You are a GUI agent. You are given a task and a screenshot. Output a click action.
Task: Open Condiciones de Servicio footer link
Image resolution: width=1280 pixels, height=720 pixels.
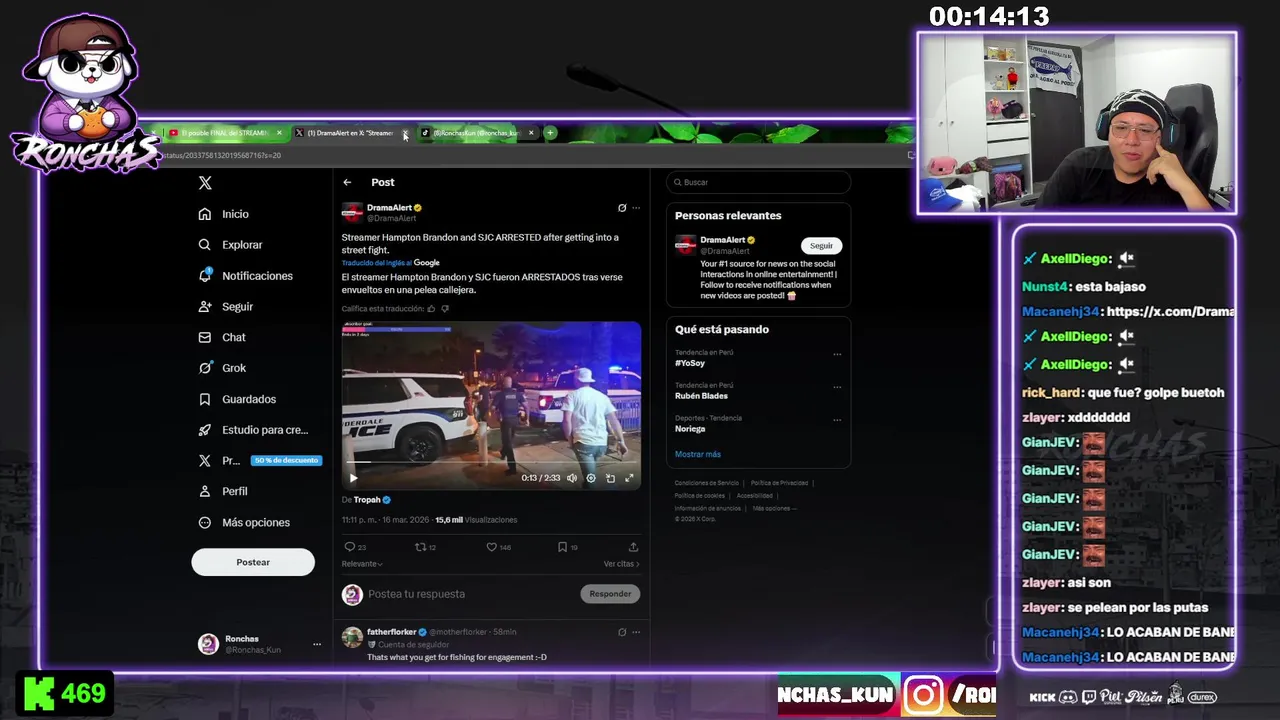pyautogui.click(x=707, y=483)
